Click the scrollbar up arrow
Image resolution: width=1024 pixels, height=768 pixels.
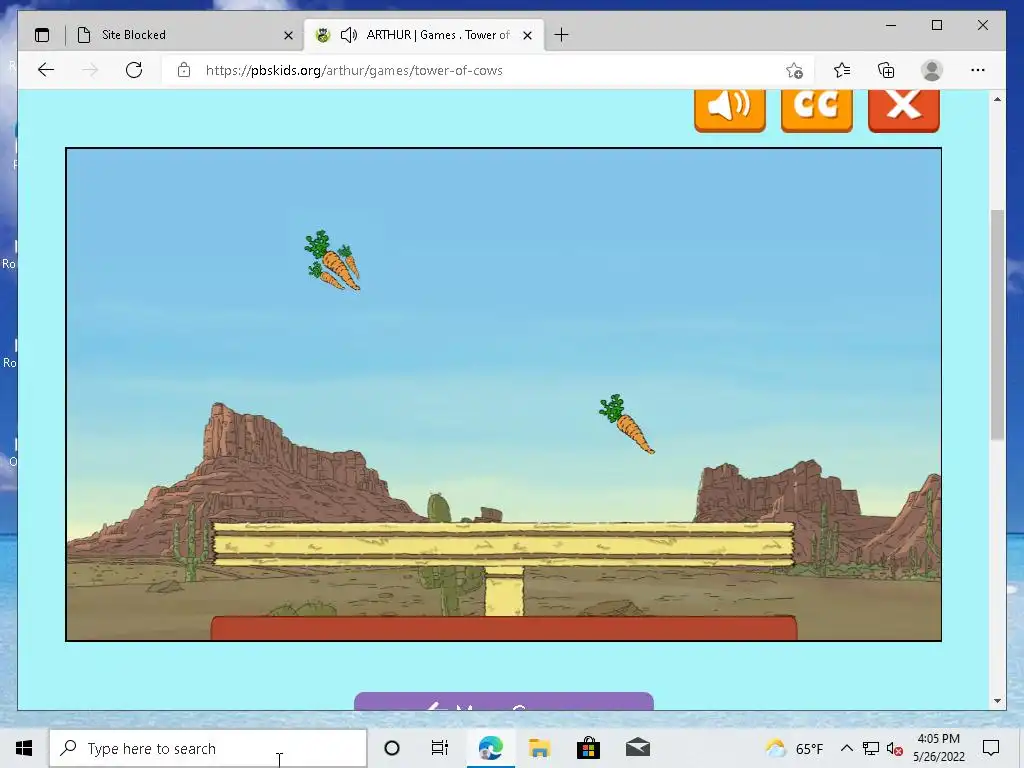pyautogui.click(x=997, y=99)
